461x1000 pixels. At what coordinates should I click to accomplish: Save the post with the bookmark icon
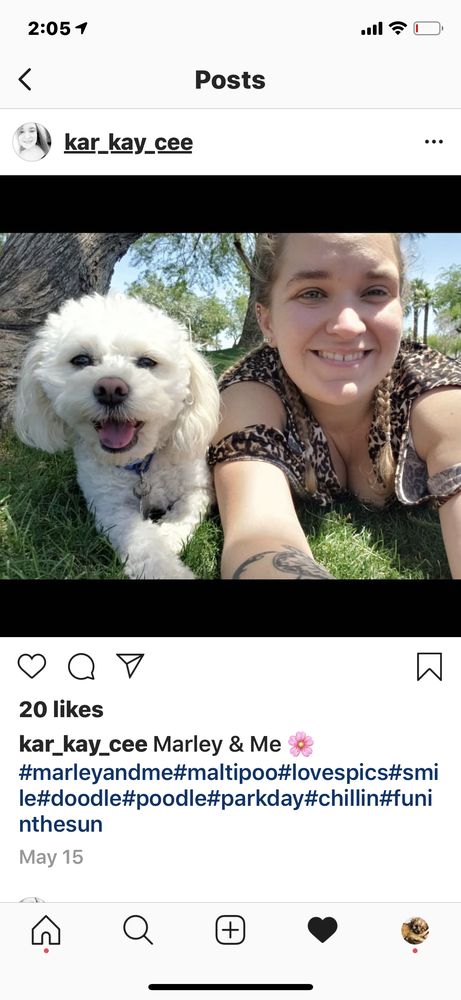(429, 666)
